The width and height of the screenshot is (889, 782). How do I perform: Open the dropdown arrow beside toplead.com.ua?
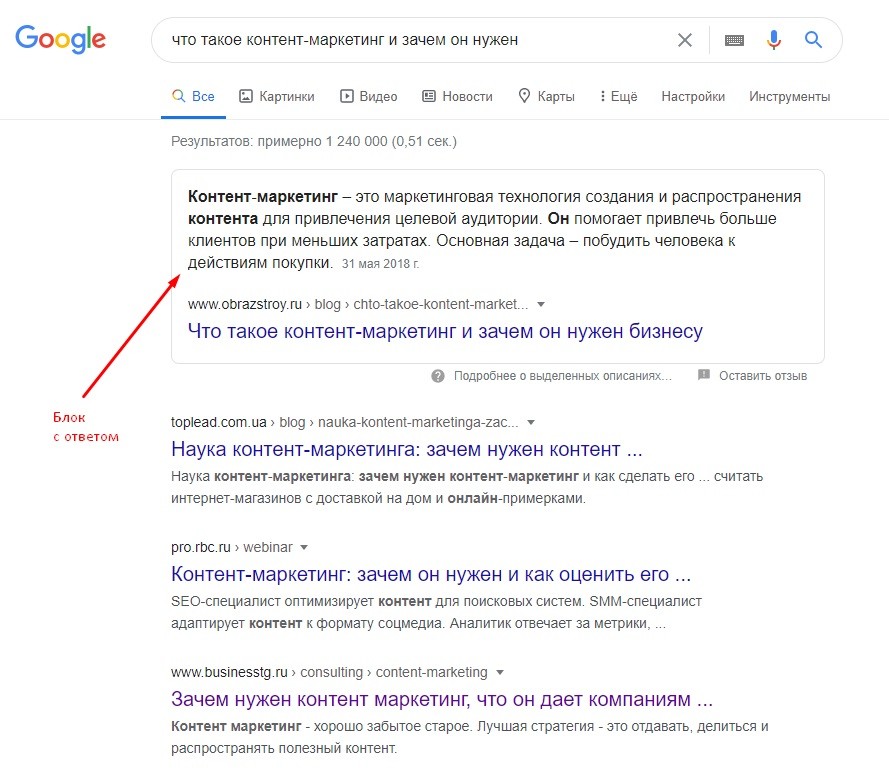pyautogui.click(x=531, y=422)
